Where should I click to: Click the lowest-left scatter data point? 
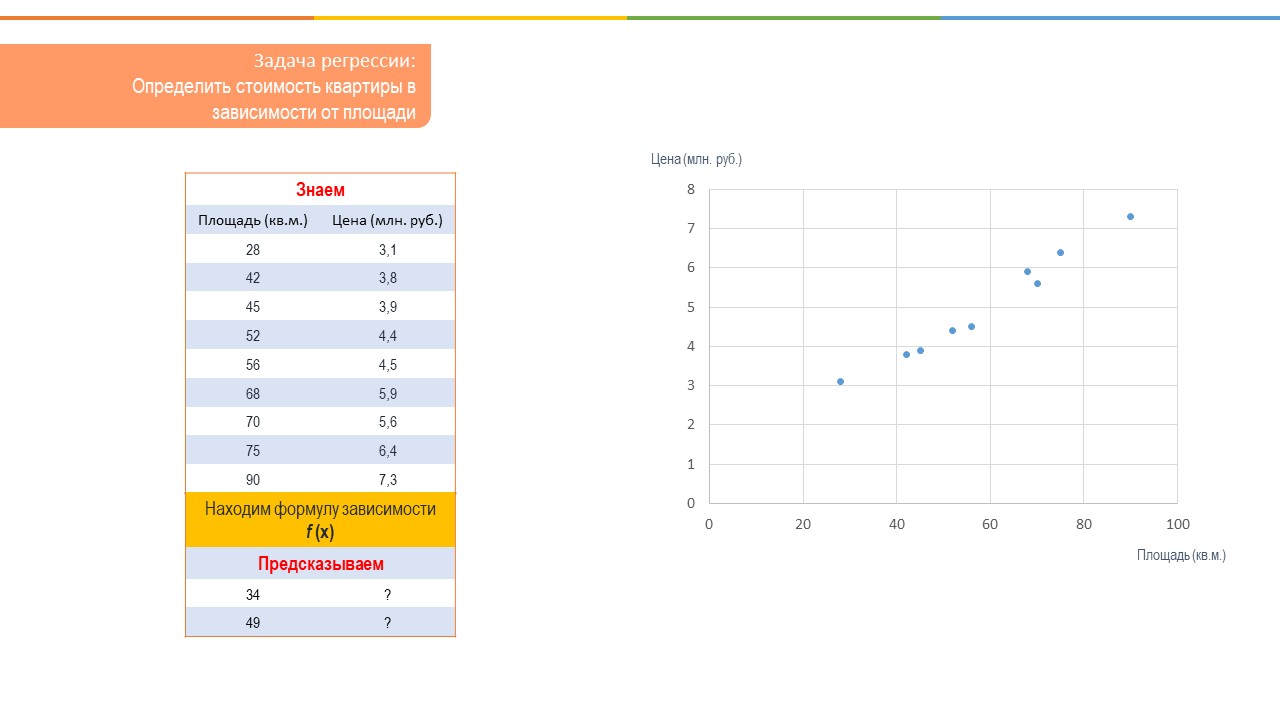(840, 381)
